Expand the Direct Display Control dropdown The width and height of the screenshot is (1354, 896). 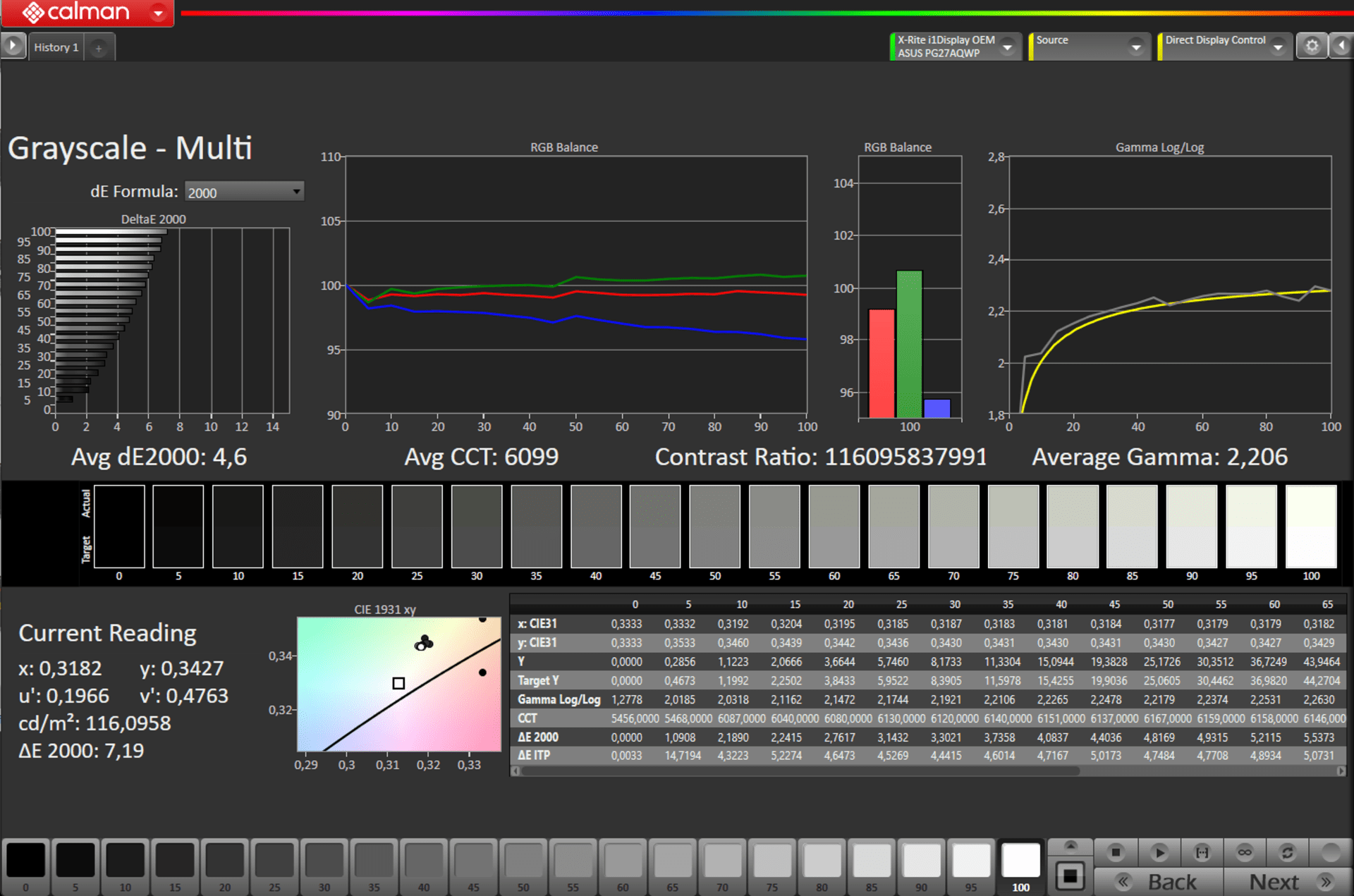[x=1277, y=47]
